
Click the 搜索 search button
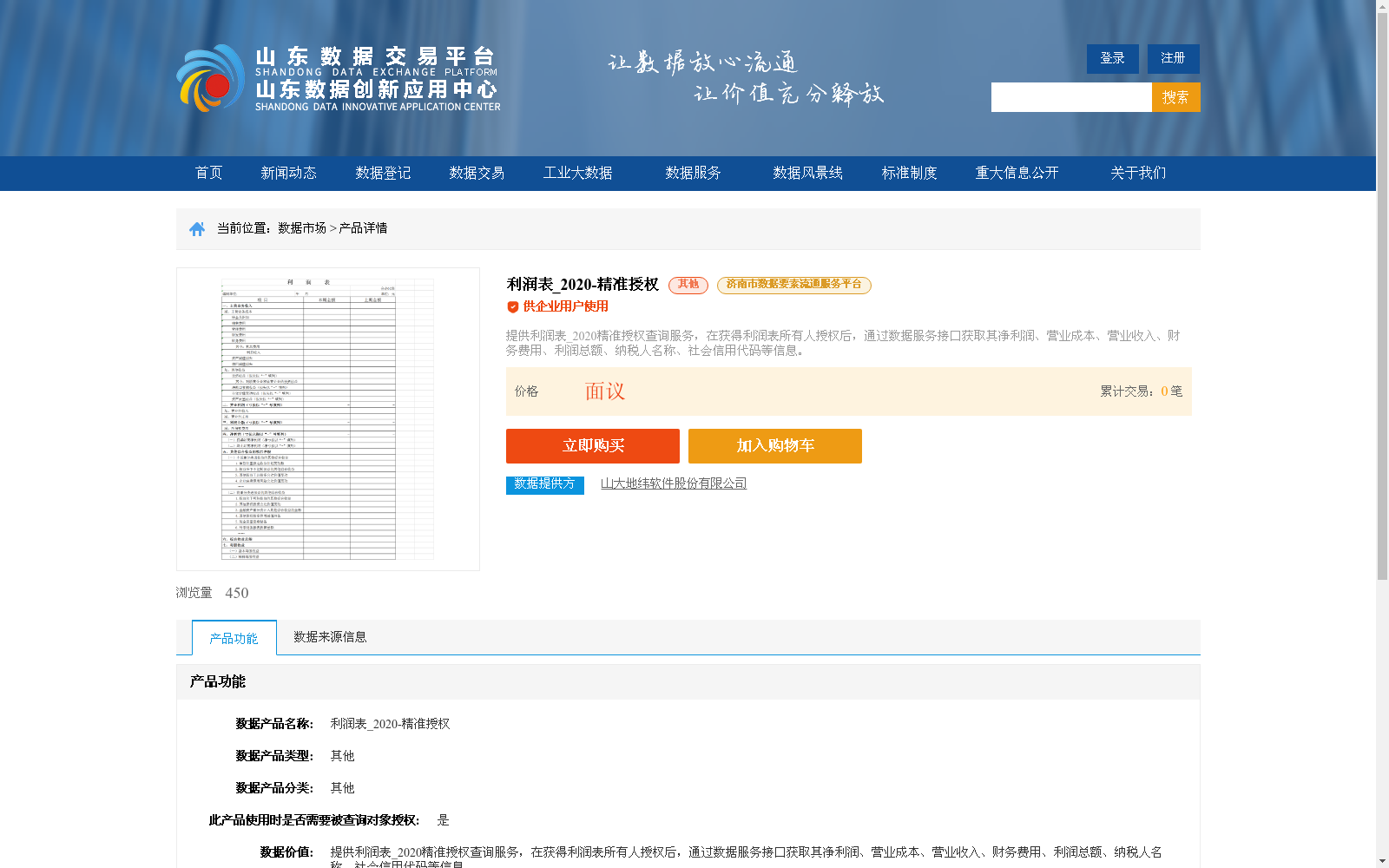point(1176,97)
